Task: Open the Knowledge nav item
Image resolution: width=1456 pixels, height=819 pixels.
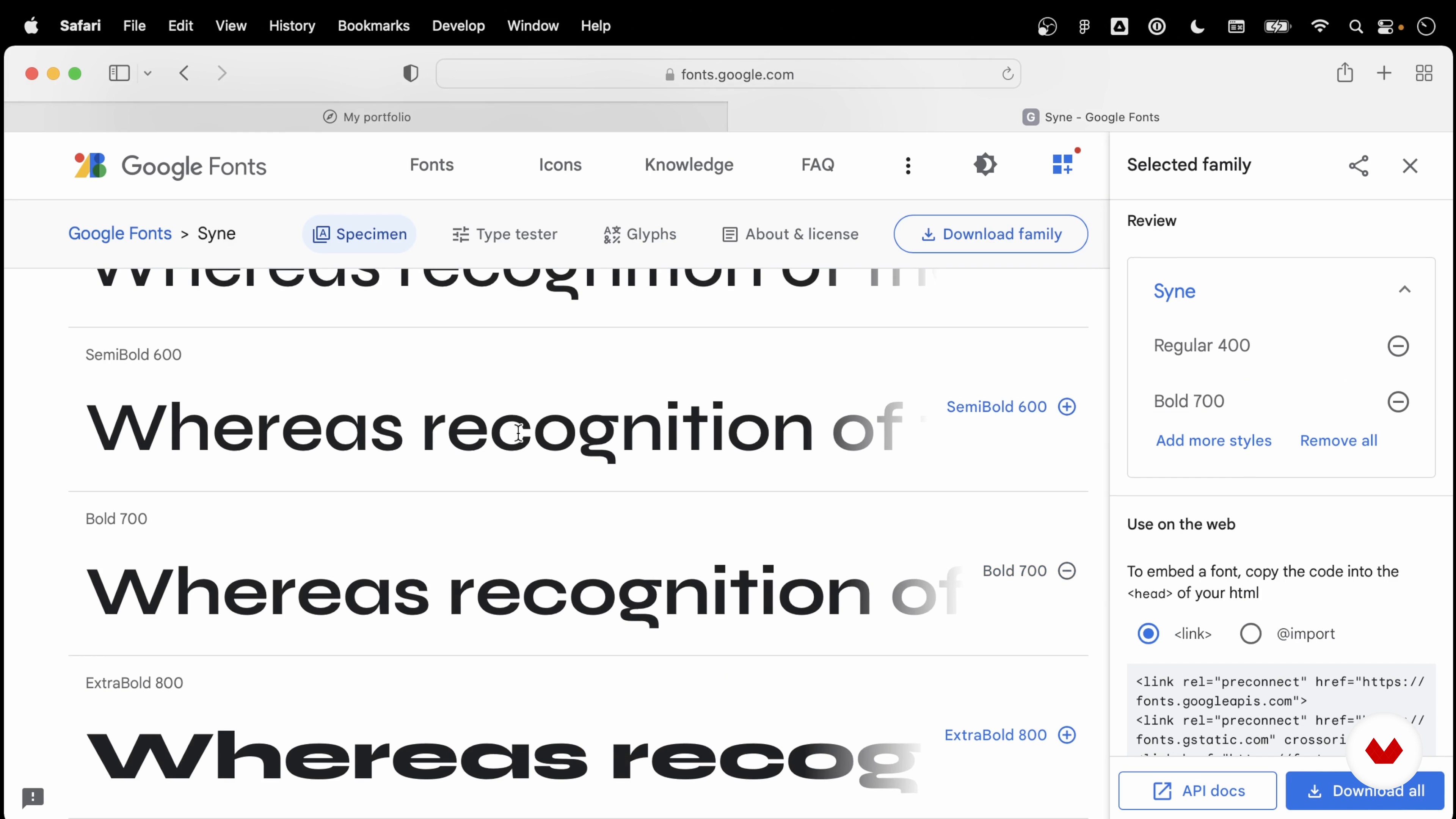Action: point(689,165)
